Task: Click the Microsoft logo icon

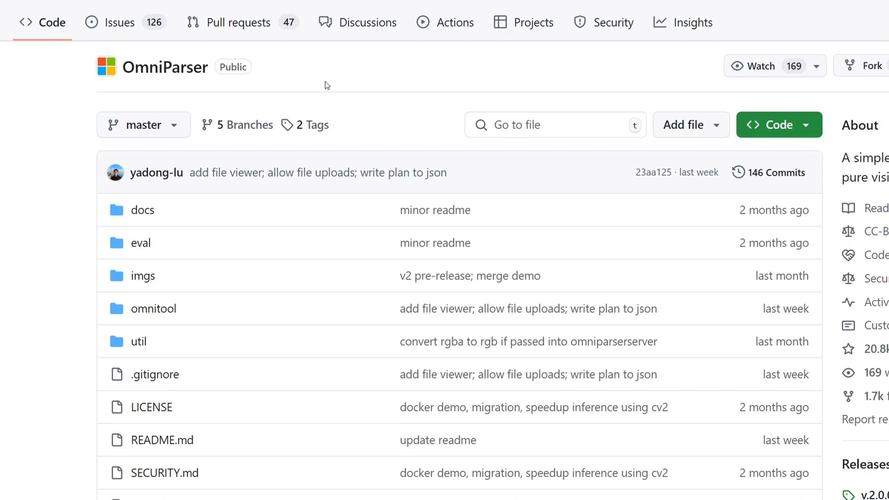Action: (x=106, y=66)
